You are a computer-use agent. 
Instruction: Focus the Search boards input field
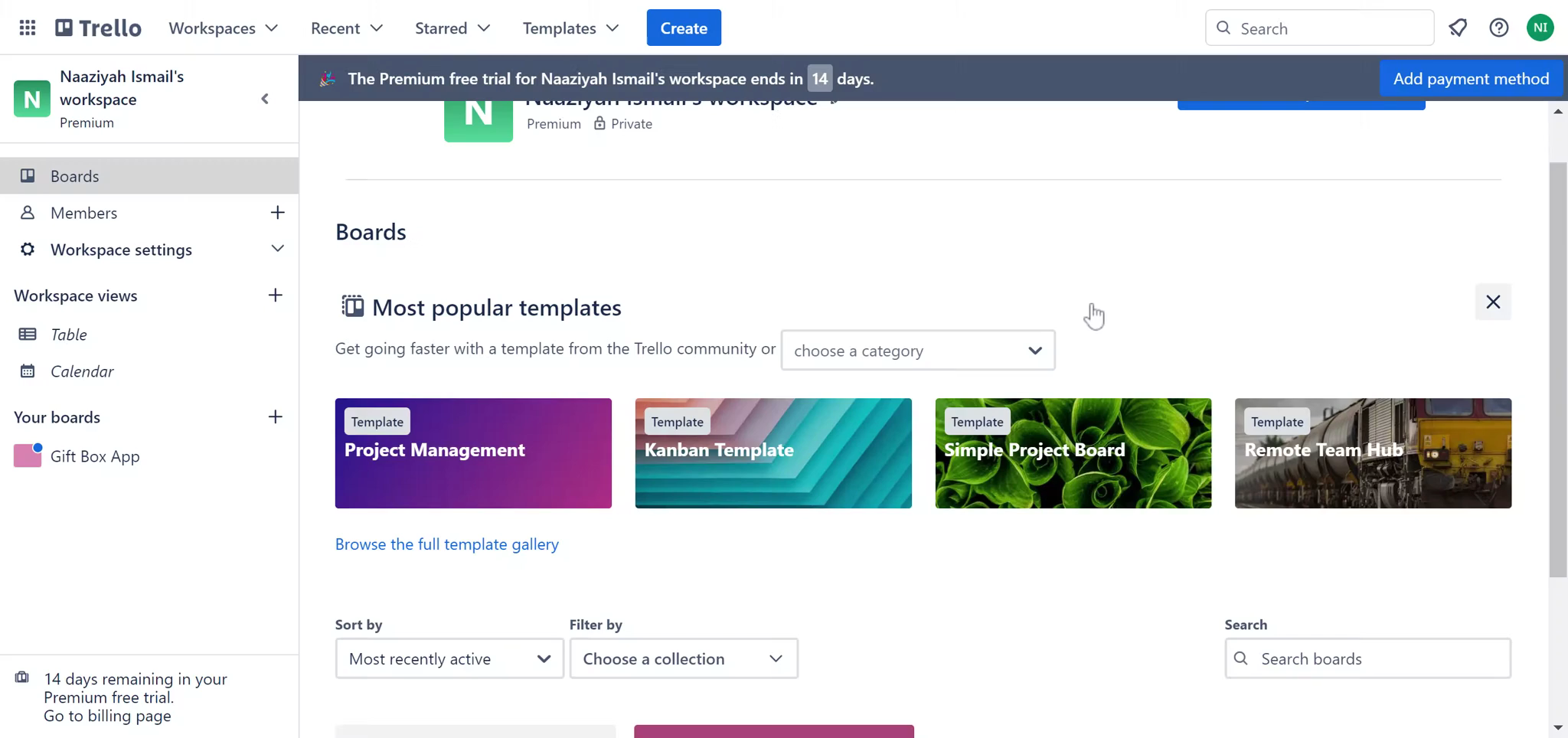(x=1368, y=658)
